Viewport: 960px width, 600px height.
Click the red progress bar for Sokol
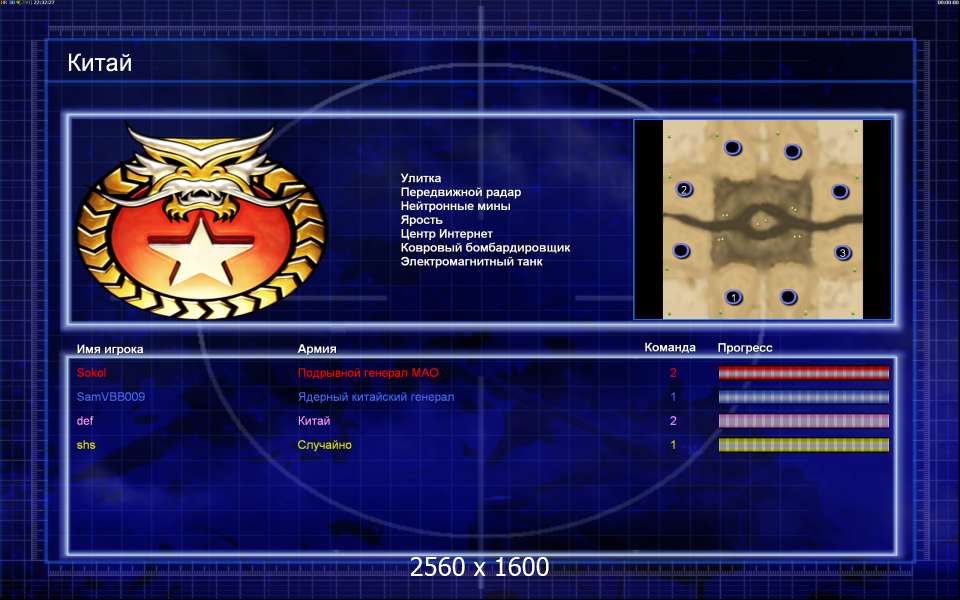(x=803, y=373)
